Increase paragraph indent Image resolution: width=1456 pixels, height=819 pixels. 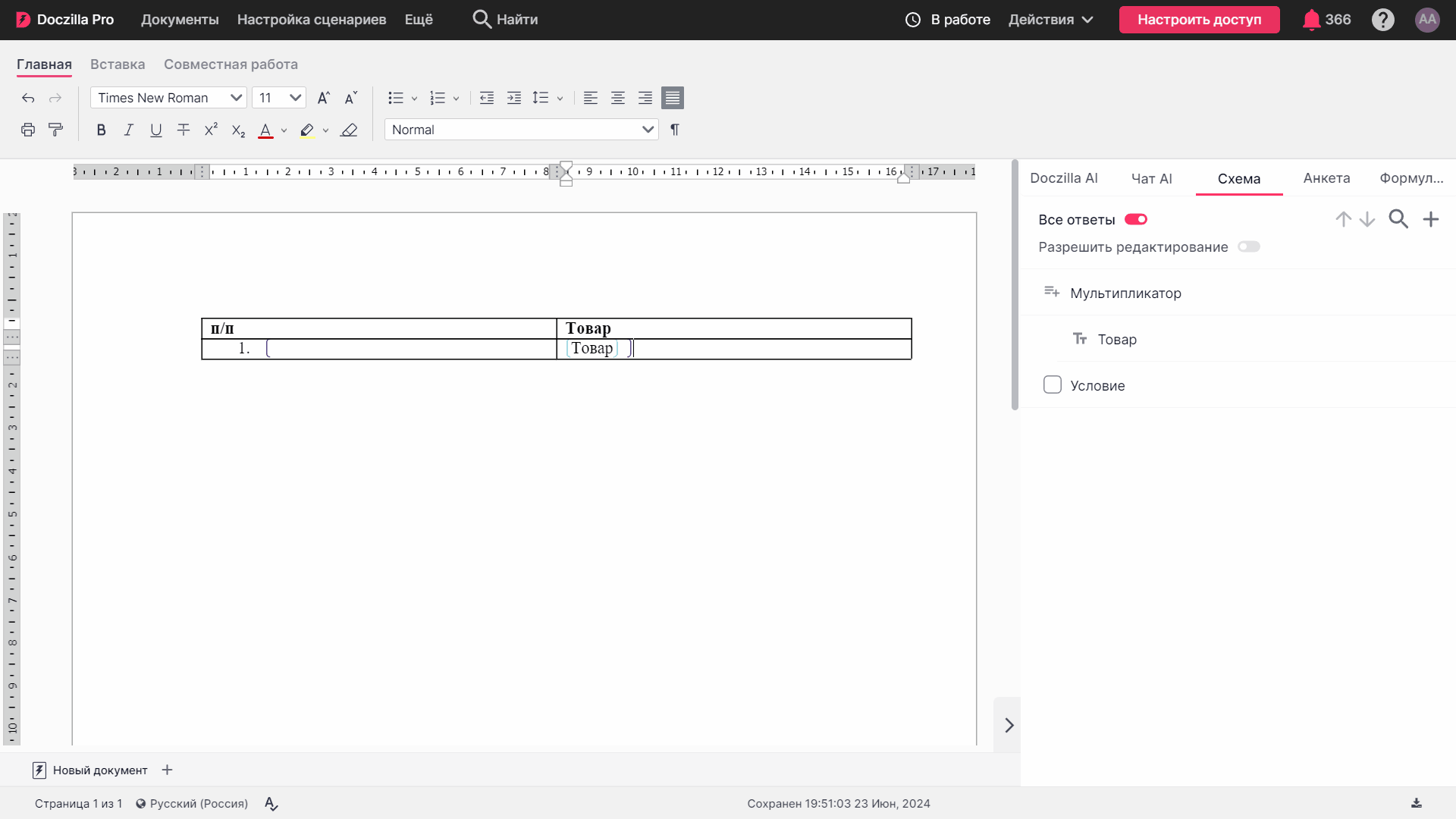click(x=514, y=98)
